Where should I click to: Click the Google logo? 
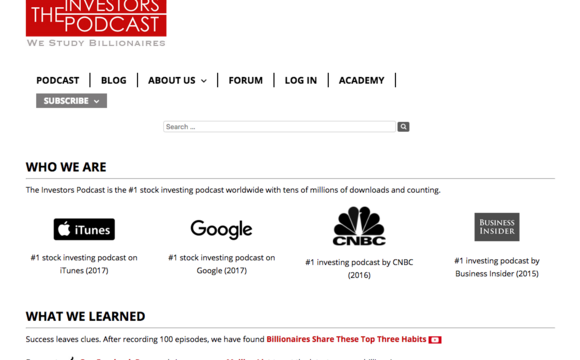(221, 229)
